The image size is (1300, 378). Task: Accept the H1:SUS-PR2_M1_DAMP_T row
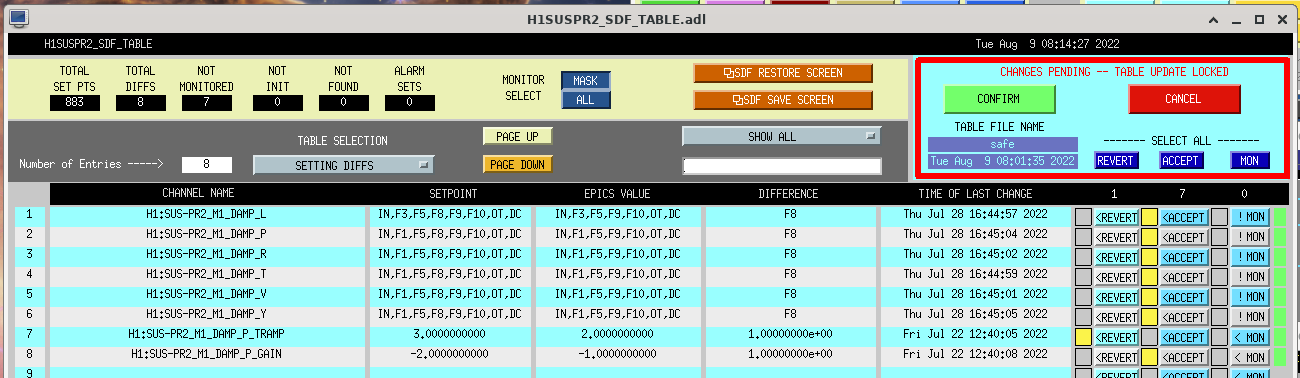pos(1184,277)
